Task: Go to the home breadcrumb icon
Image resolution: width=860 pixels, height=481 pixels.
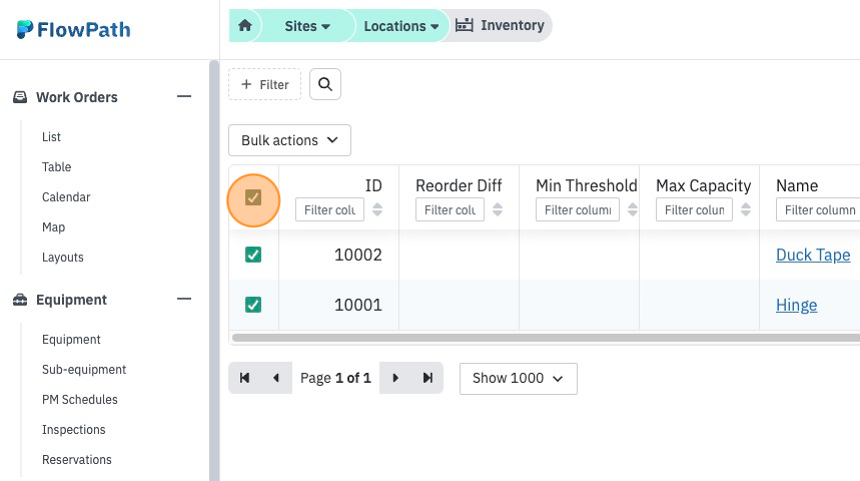Action: (245, 25)
